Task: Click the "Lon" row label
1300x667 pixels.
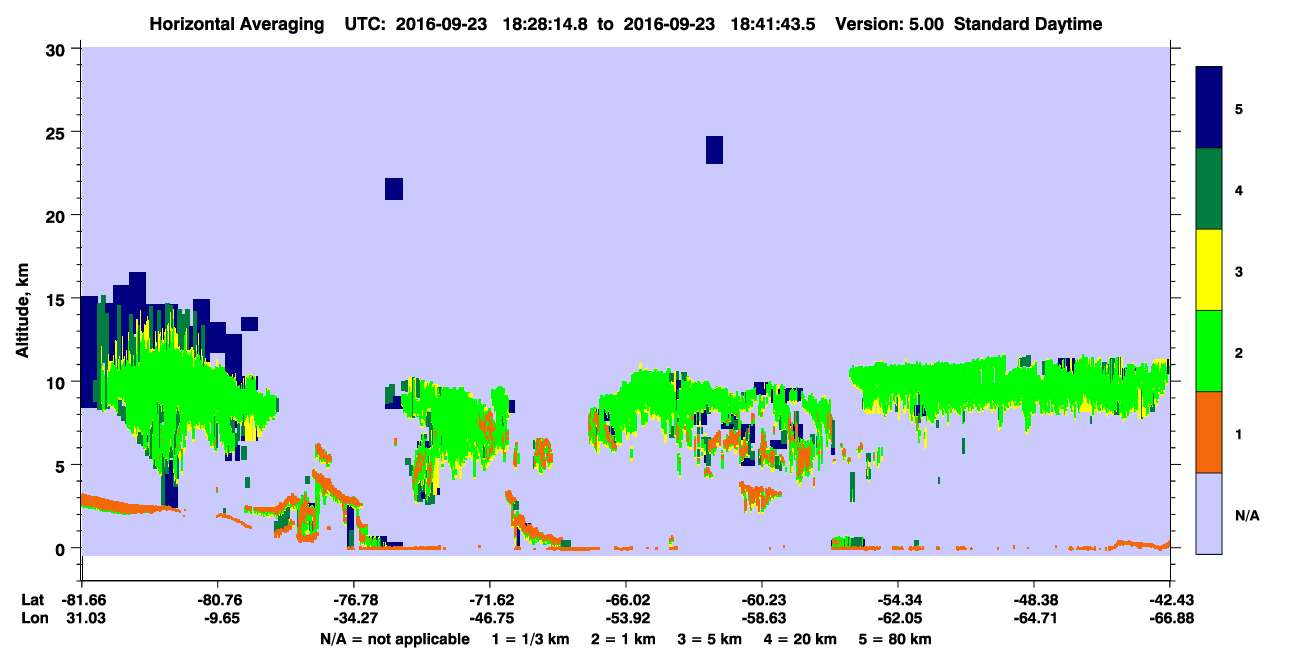Action: 33,618
